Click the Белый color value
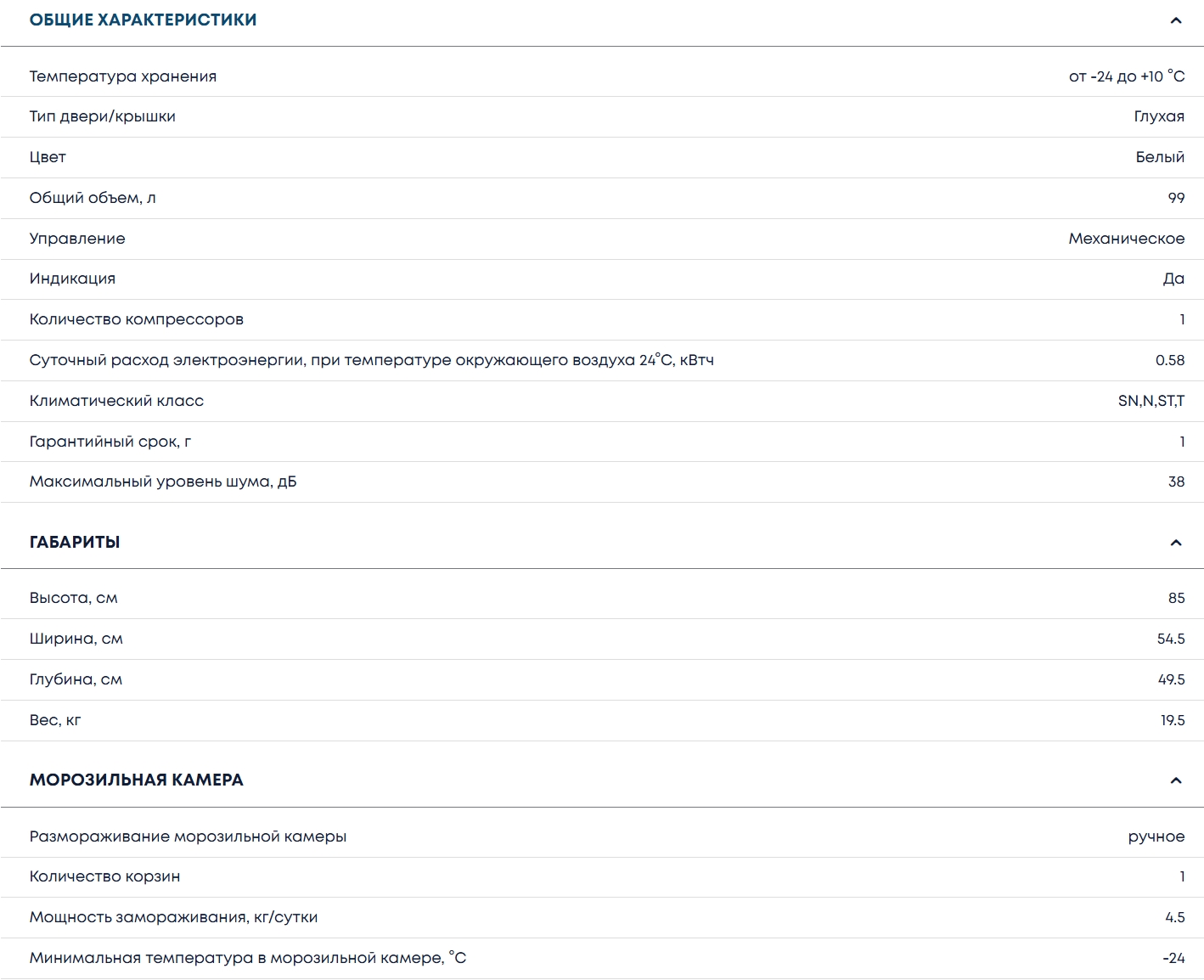 point(1160,157)
